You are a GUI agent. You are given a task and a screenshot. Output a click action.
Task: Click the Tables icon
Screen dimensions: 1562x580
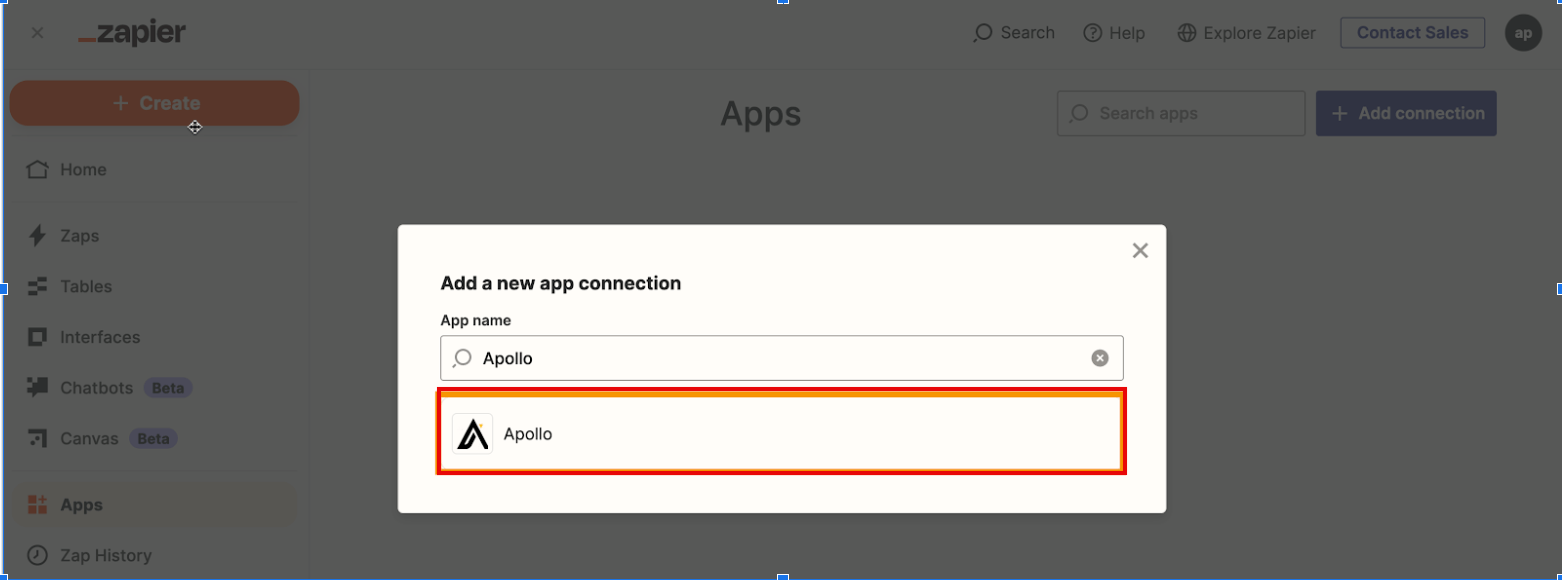[38, 287]
